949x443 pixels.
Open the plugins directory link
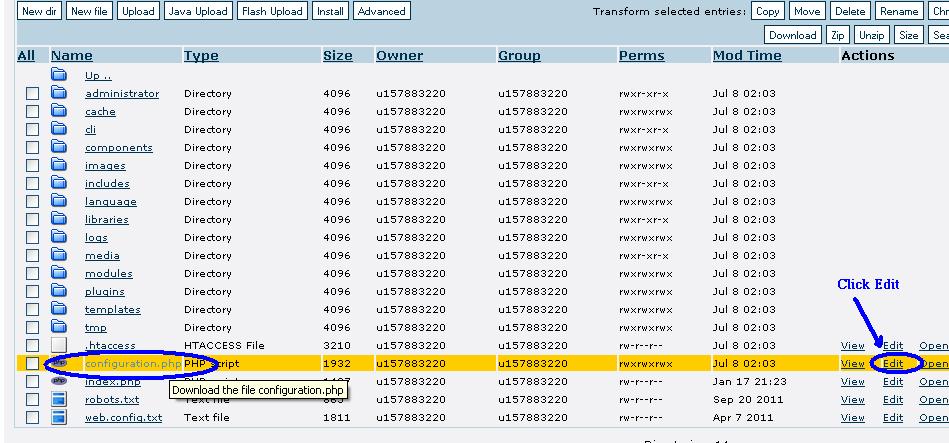(x=105, y=292)
